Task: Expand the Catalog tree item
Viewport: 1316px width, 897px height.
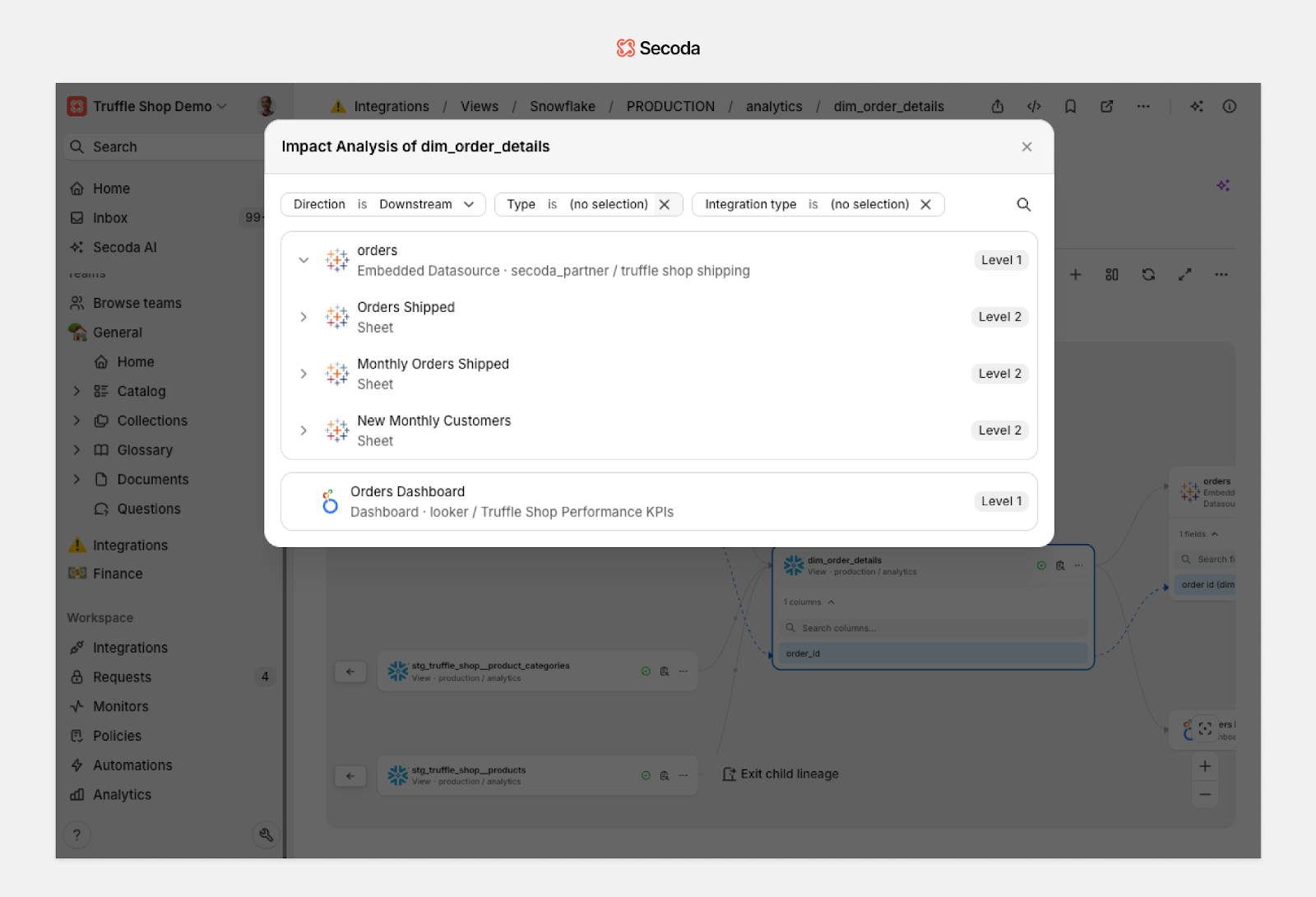Action: [x=76, y=391]
